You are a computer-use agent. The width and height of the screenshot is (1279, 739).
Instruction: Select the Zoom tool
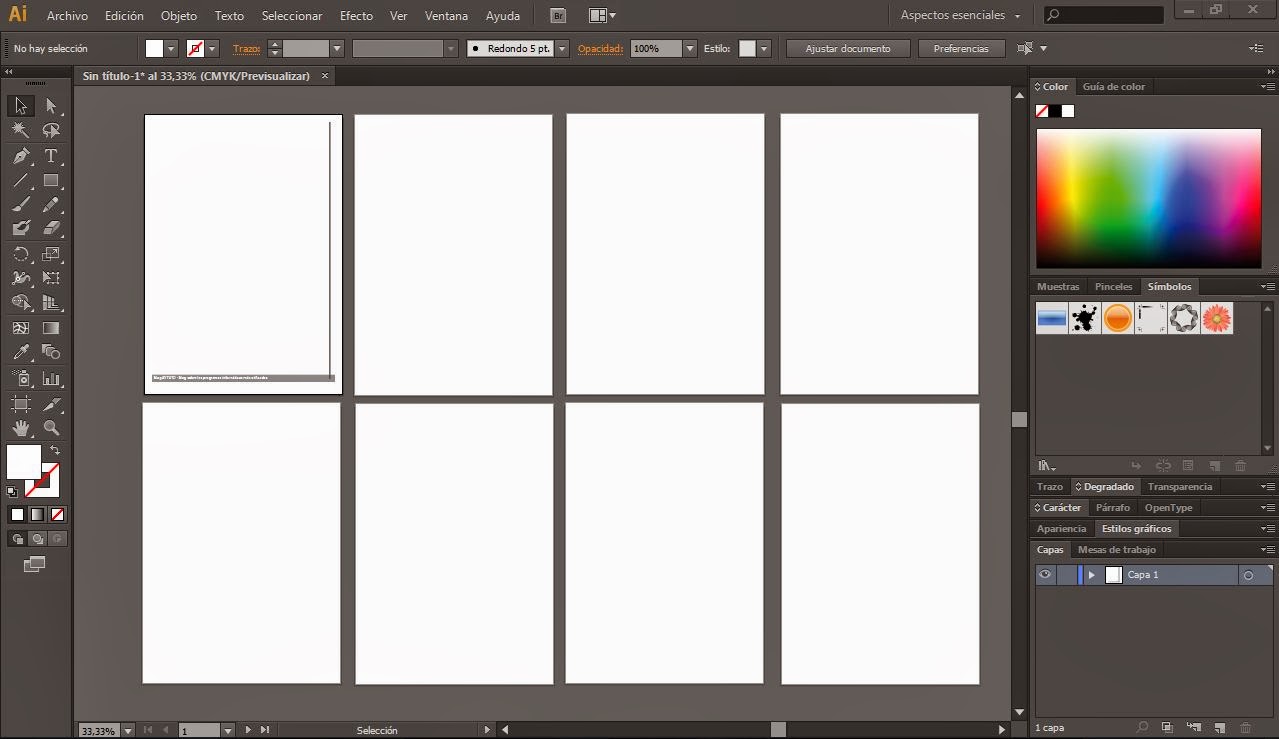point(49,428)
